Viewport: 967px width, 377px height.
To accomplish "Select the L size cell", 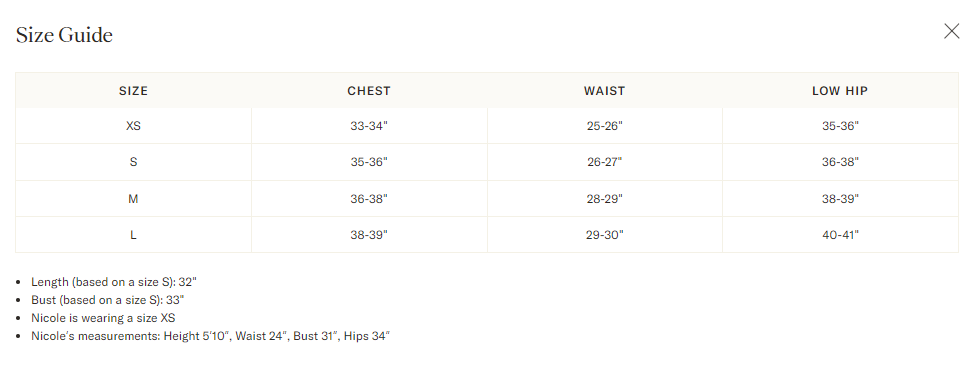I will [x=133, y=234].
